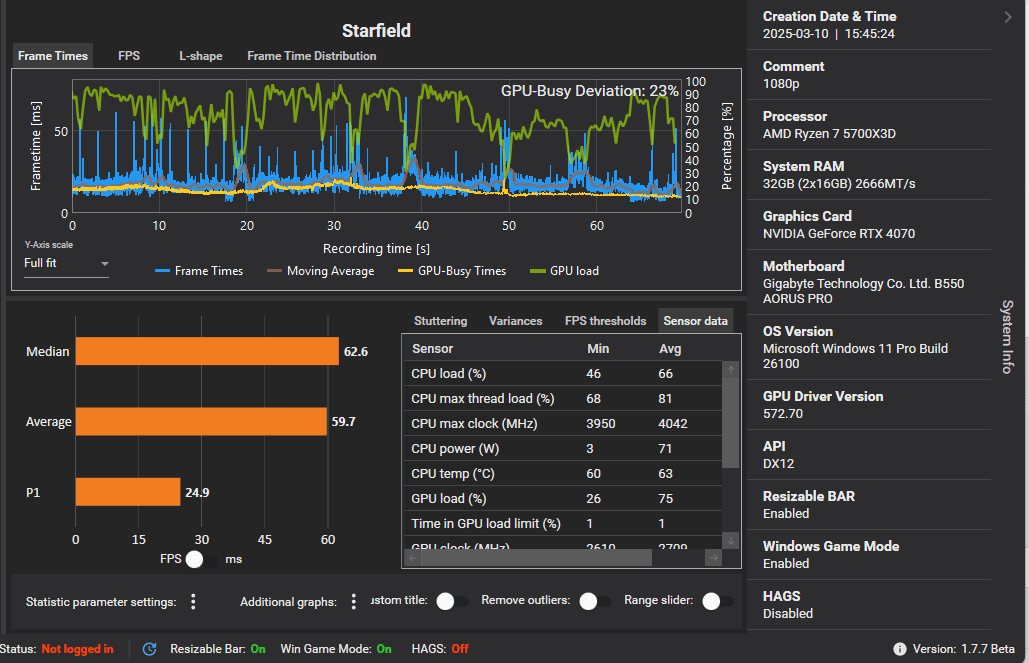Viewport: 1029px width, 663px height.
Task: Click the Median bar in chart
Action: (207, 351)
